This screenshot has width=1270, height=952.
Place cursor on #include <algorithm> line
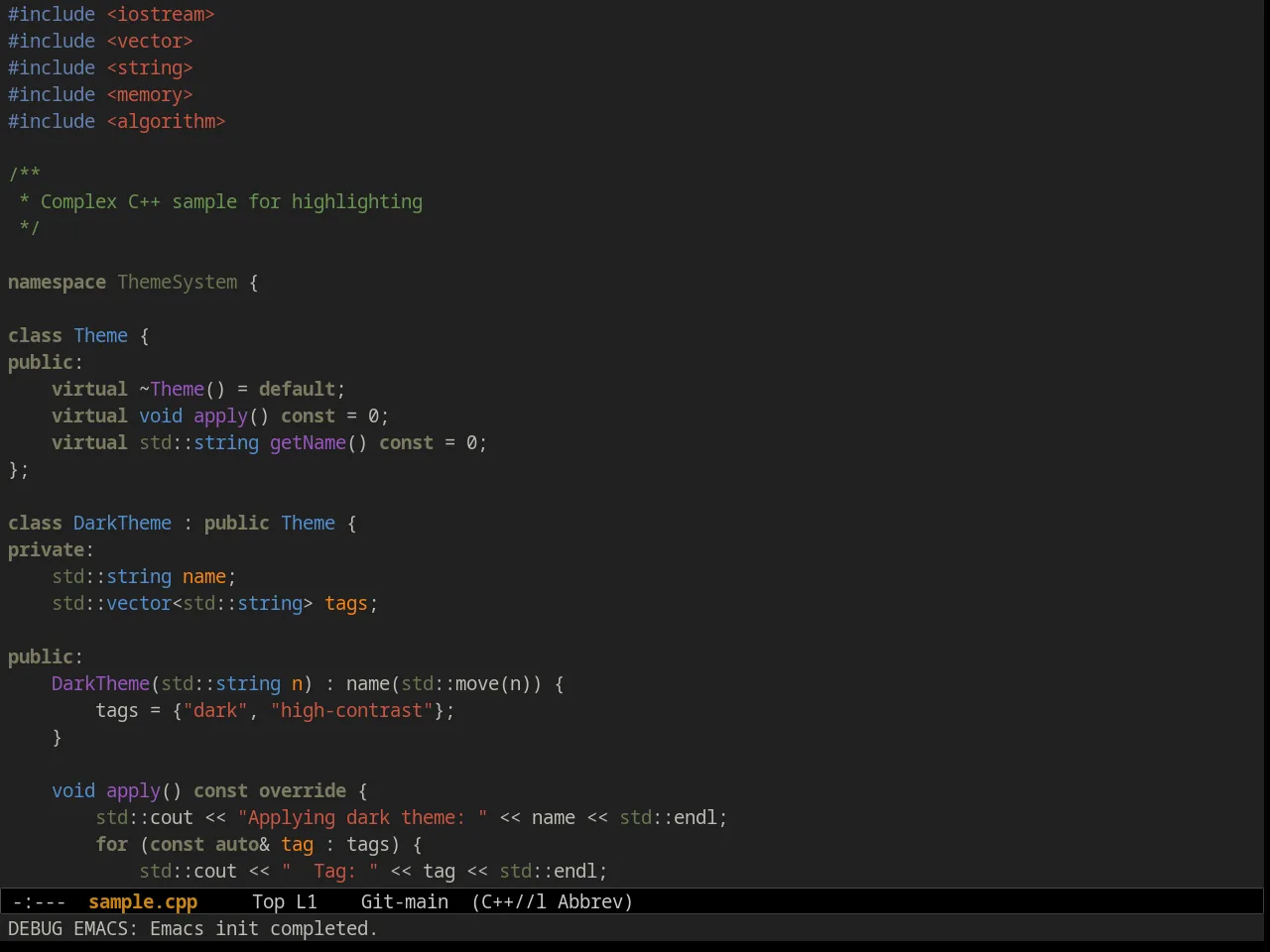[117, 121]
